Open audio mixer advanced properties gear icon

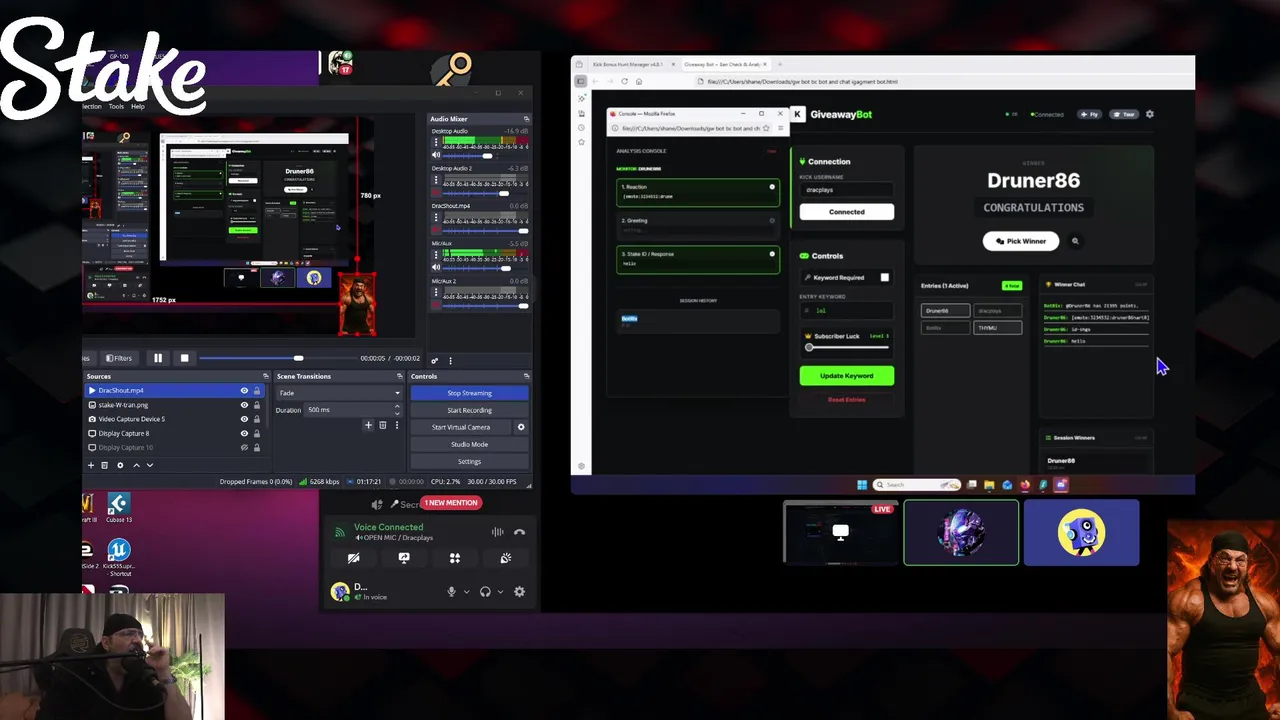tap(434, 360)
